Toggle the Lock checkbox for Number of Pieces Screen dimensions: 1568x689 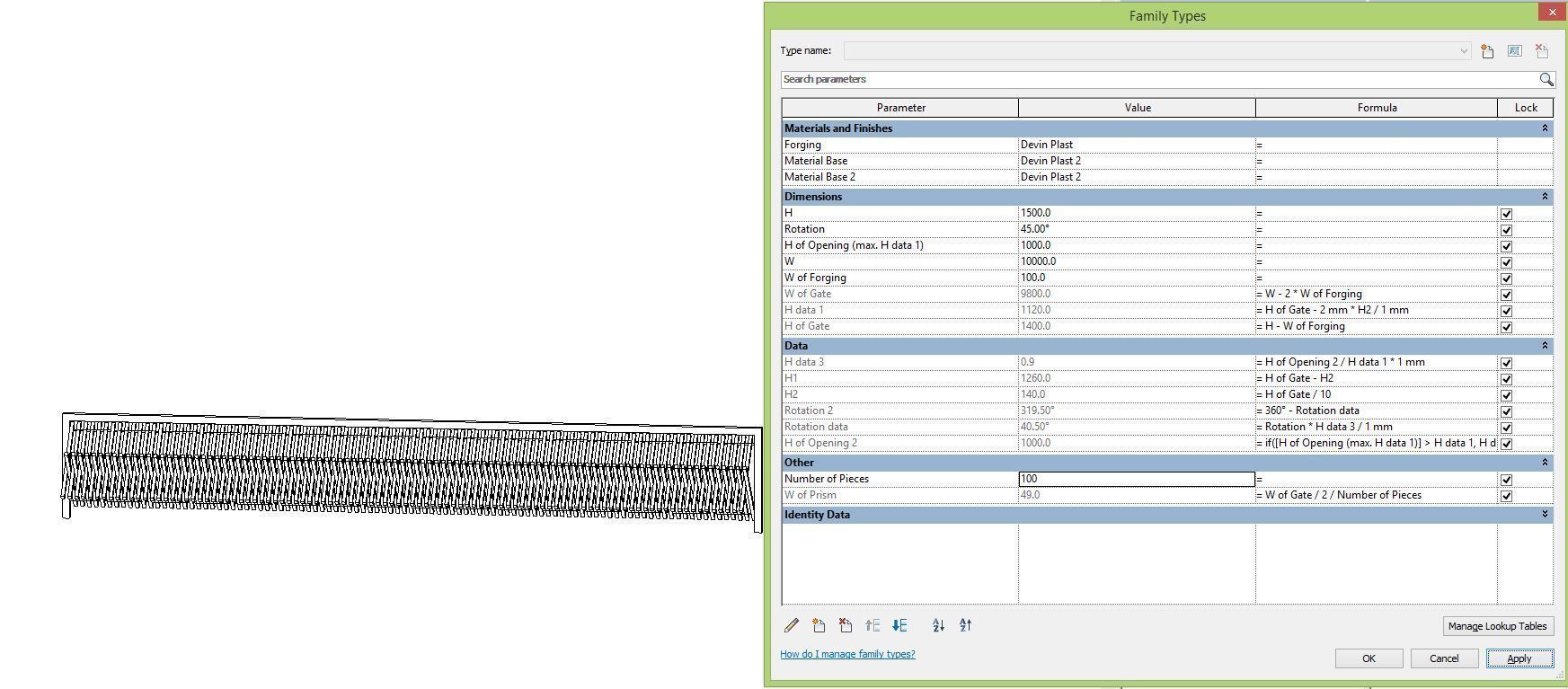point(1506,480)
